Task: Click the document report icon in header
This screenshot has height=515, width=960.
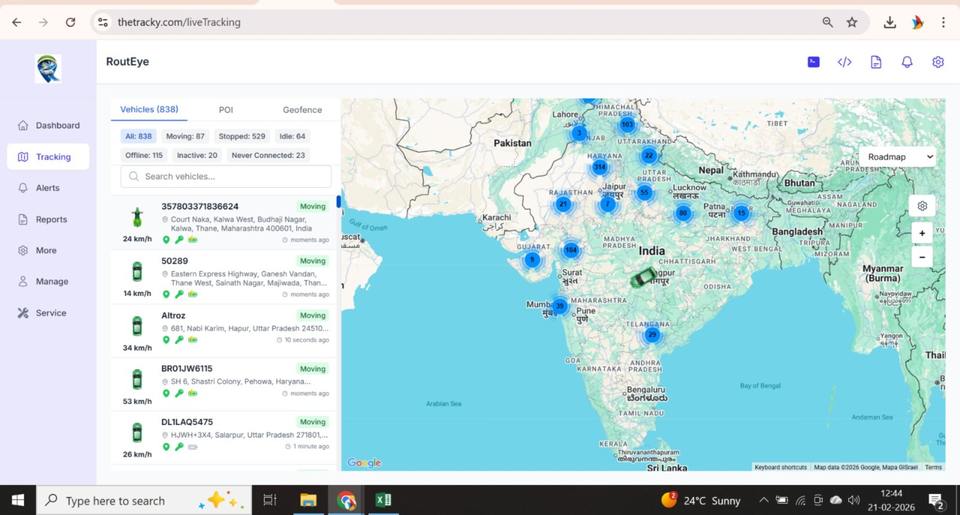Action: (x=876, y=62)
